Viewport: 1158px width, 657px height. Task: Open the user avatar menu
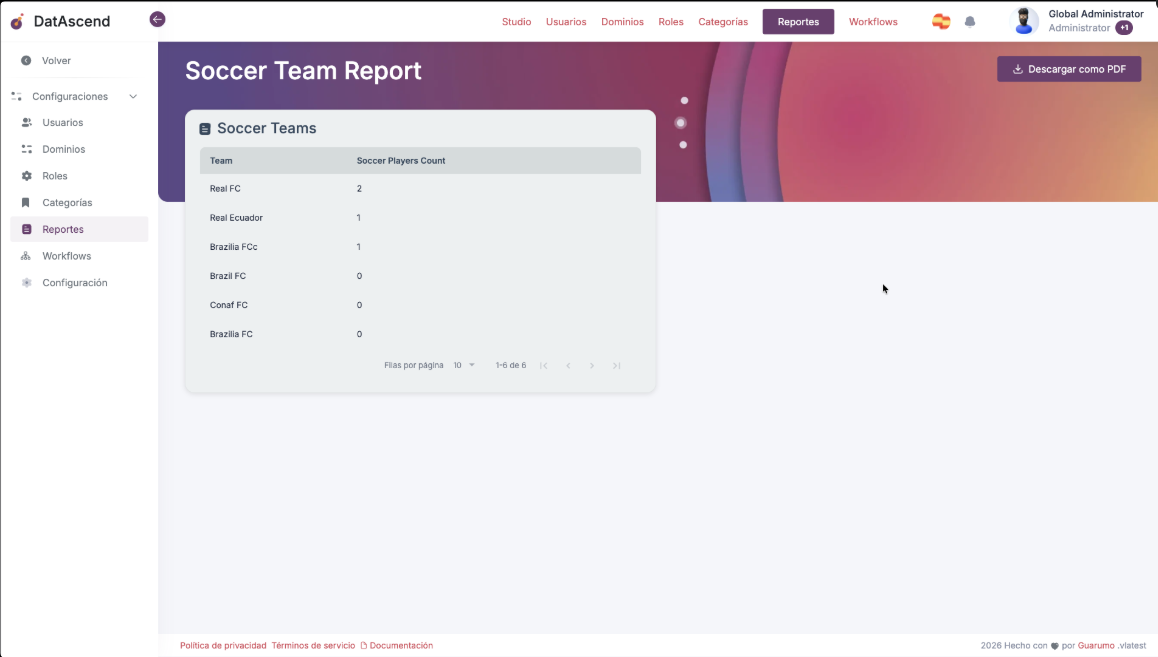click(x=1024, y=21)
